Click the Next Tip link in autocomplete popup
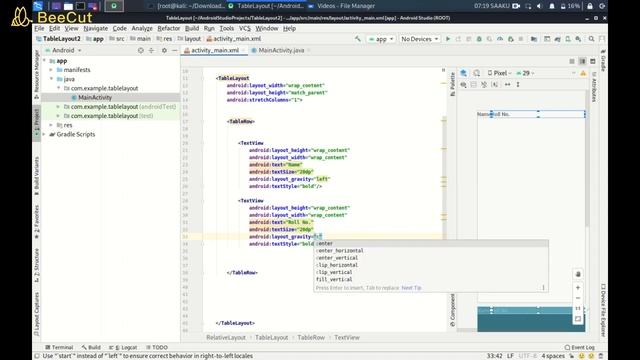640x360 pixels. click(411, 288)
